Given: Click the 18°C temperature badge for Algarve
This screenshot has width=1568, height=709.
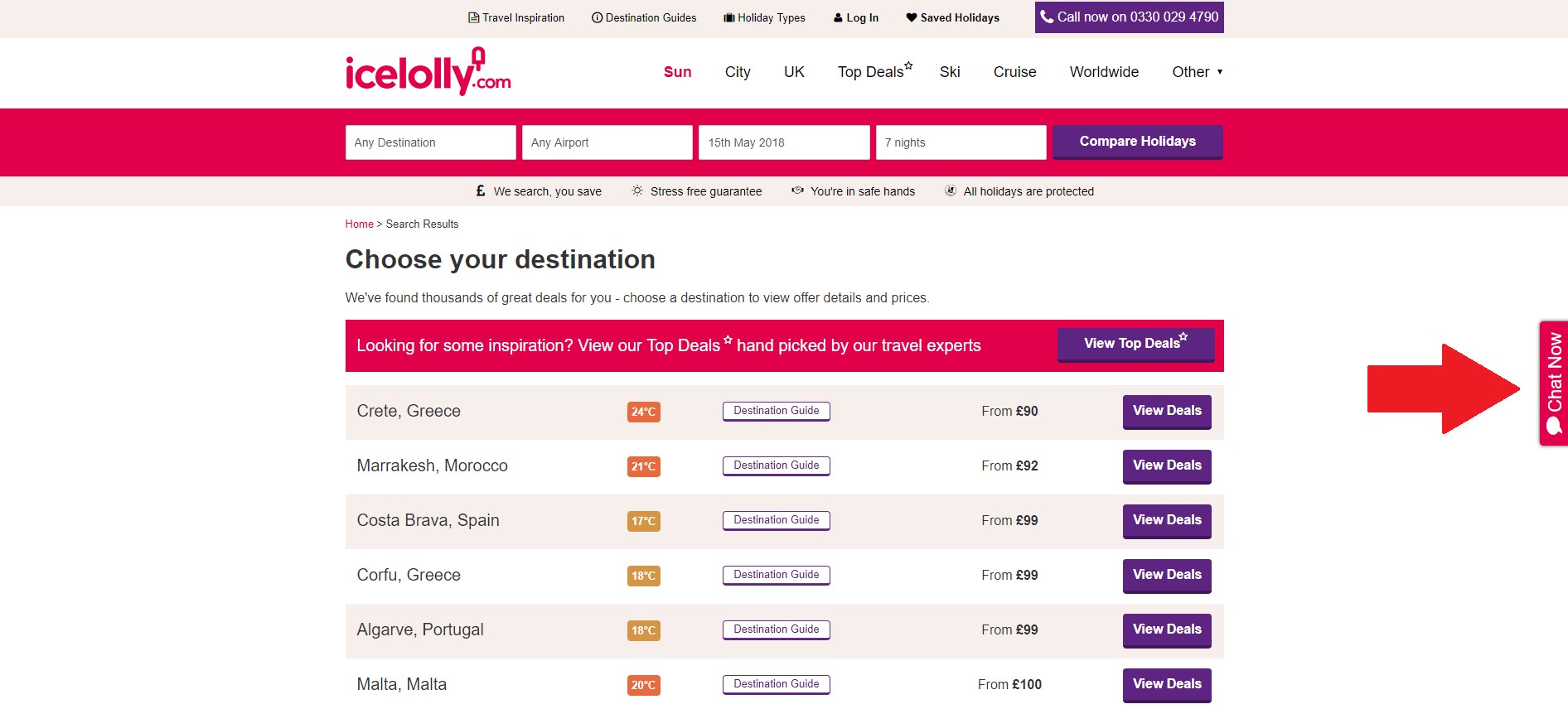Looking at the screenshot, I should click(644, 630).
